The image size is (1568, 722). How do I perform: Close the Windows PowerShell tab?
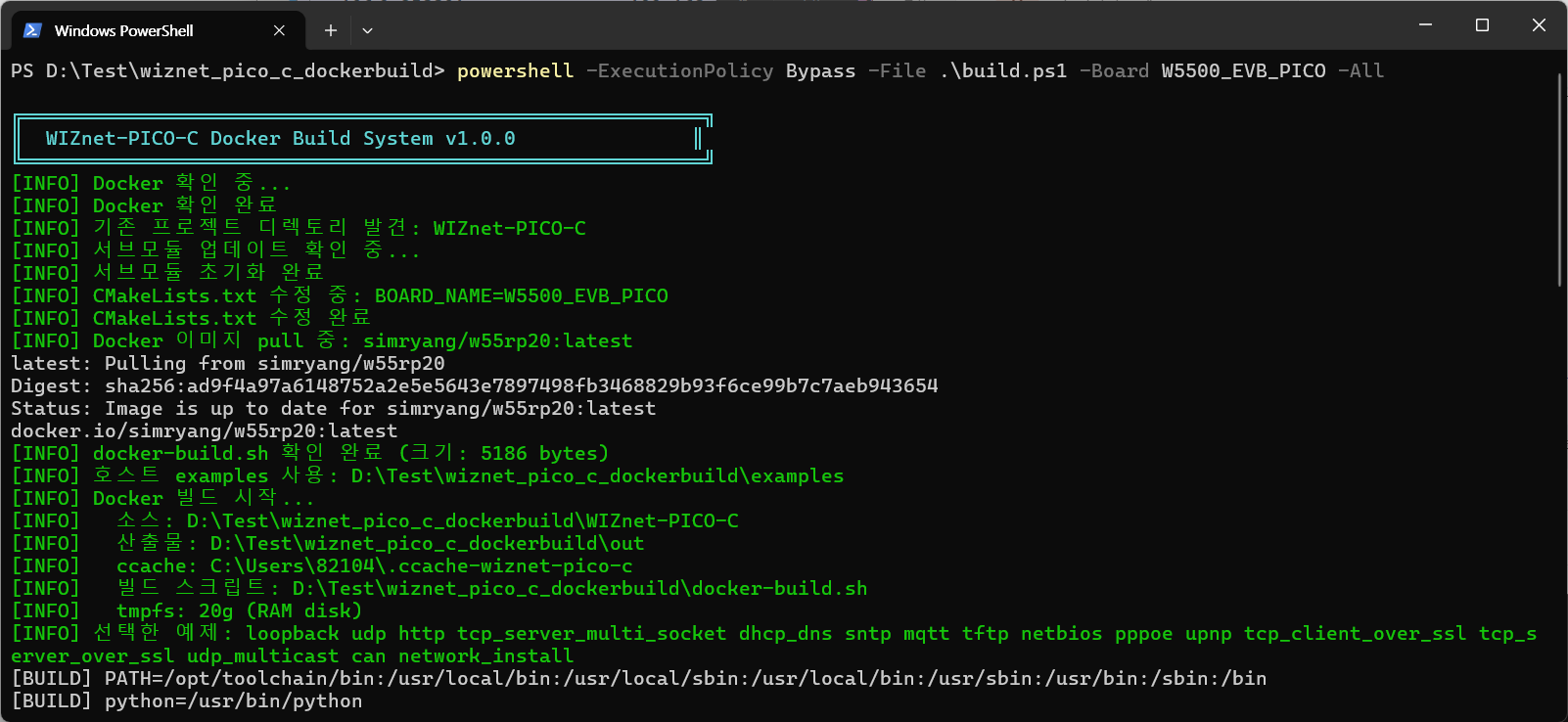point(279,30)
